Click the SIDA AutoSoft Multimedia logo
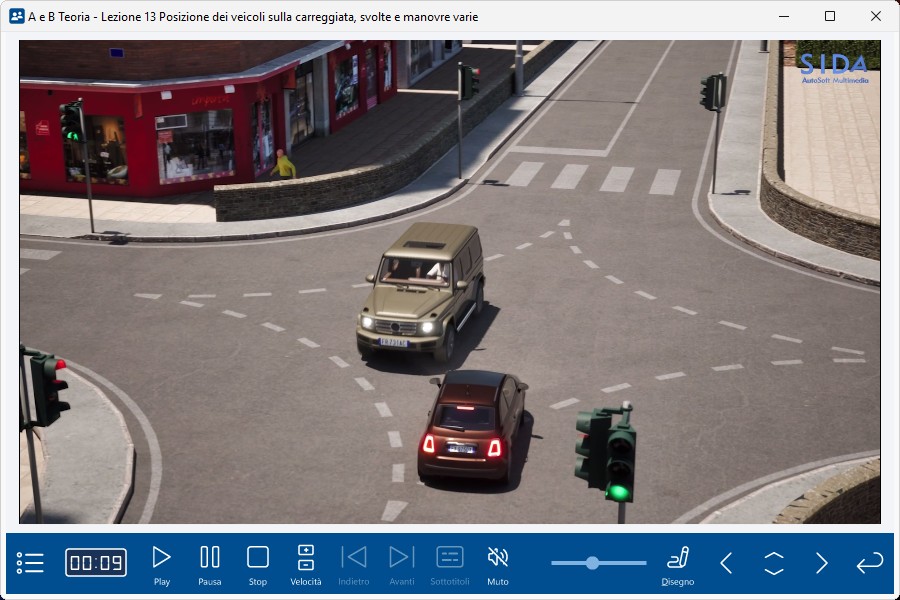The image size is (900, 600). [834, 68]
